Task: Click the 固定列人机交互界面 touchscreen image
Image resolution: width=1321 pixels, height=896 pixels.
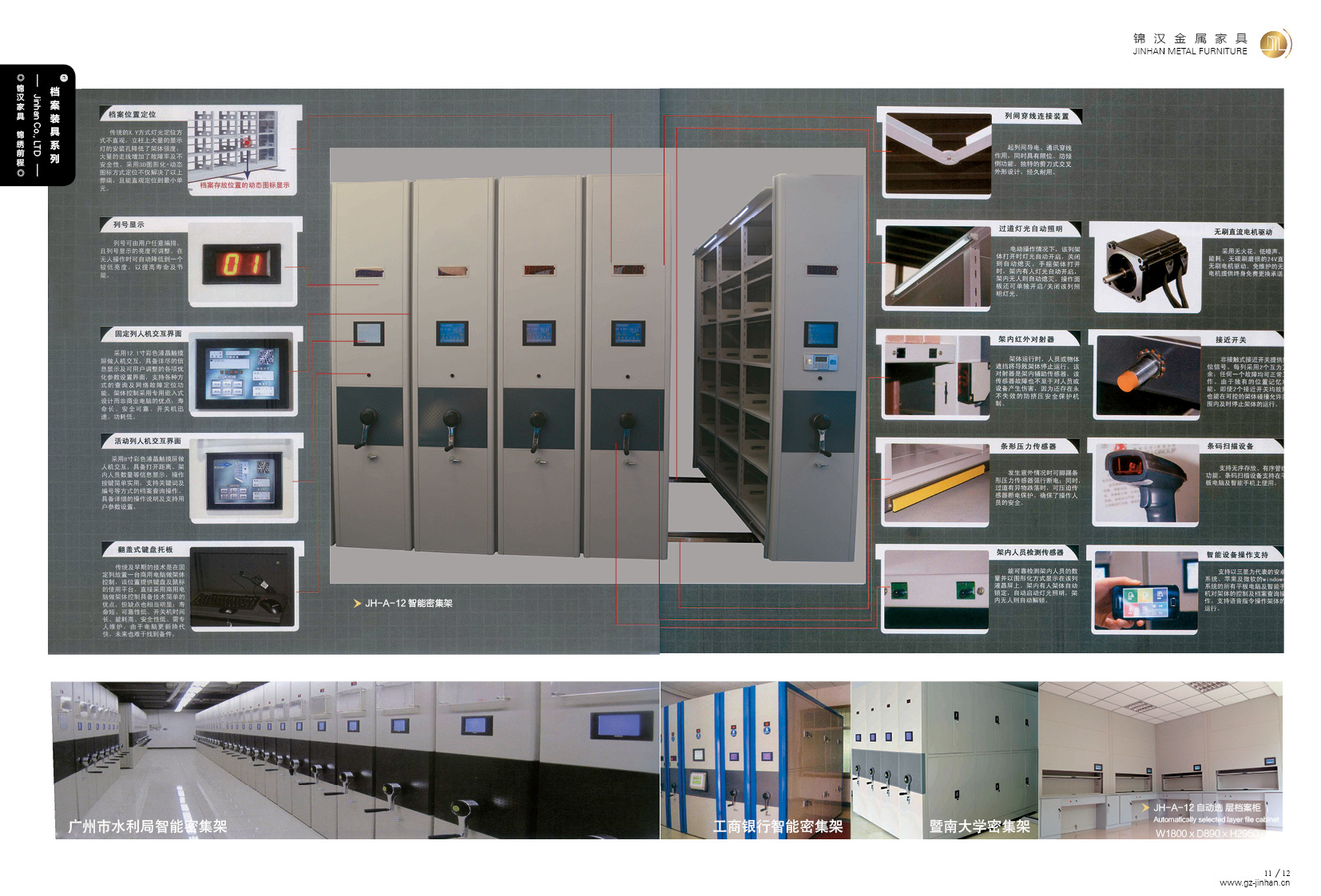Action: click(243, 374)
